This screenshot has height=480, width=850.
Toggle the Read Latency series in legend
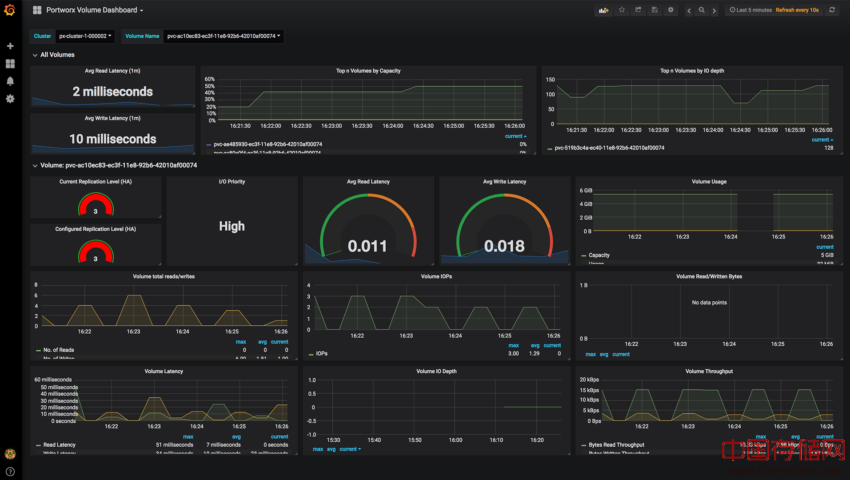[60, 444]
